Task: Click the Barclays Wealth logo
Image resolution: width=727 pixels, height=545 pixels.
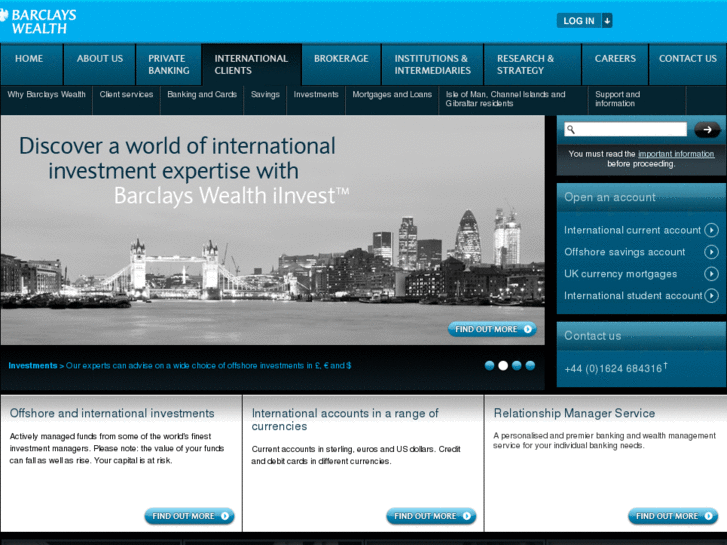Action: 38,21
